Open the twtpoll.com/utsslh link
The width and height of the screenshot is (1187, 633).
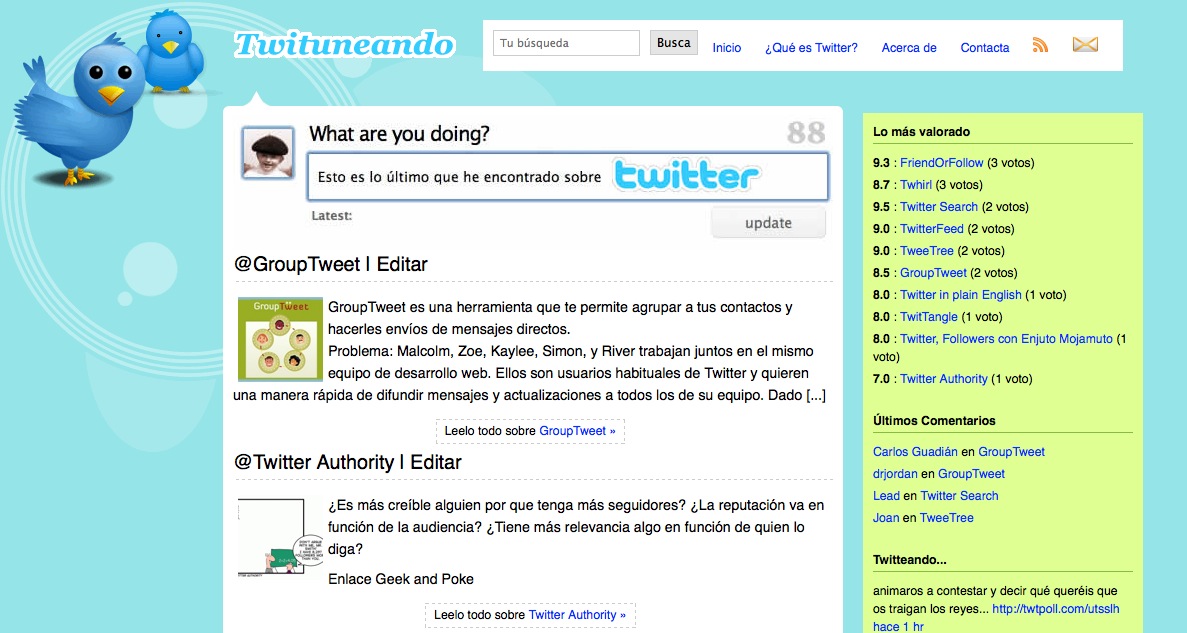point(1055,609)
